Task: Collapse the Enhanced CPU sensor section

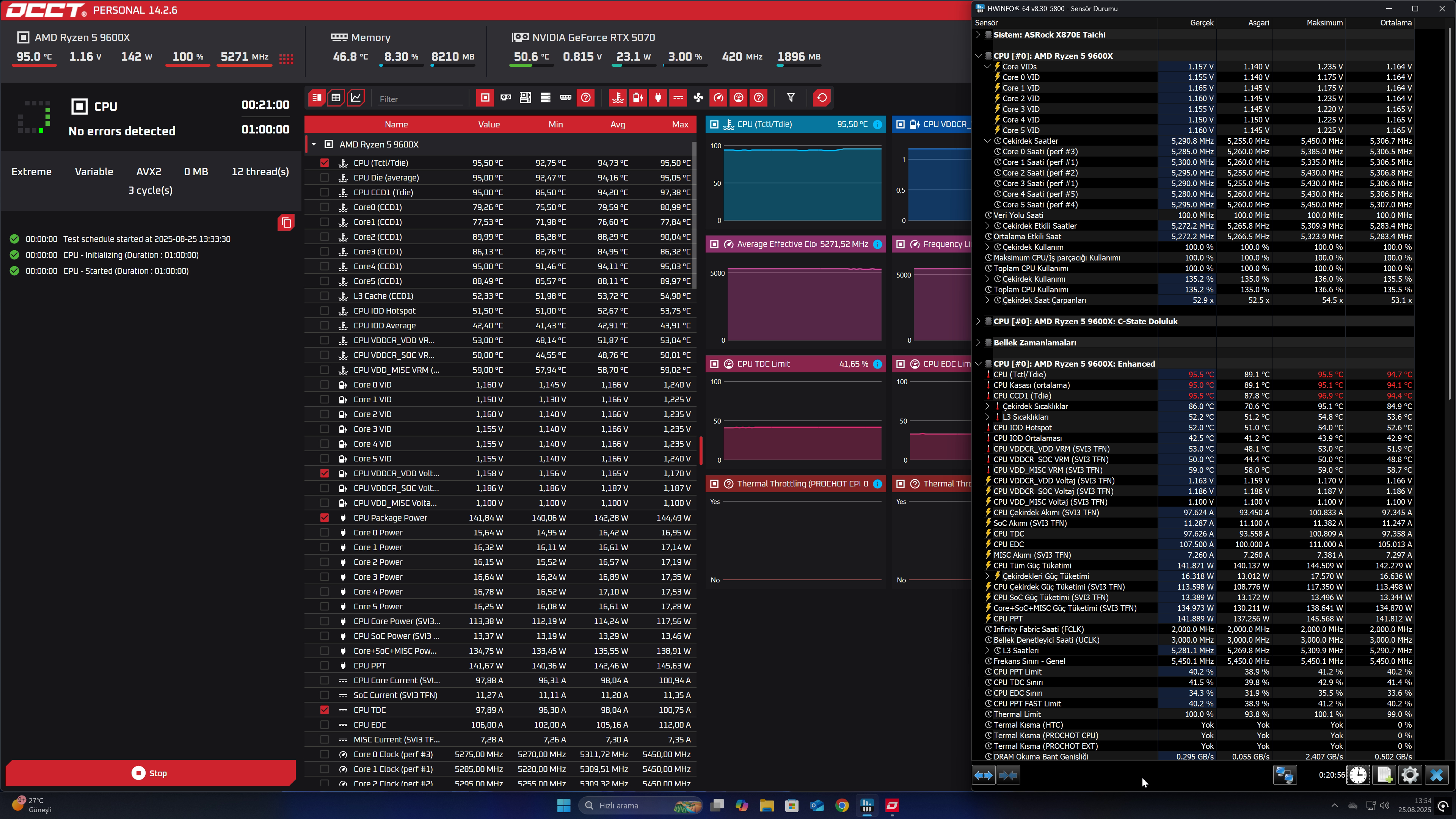Action: (x=978, y=364)
